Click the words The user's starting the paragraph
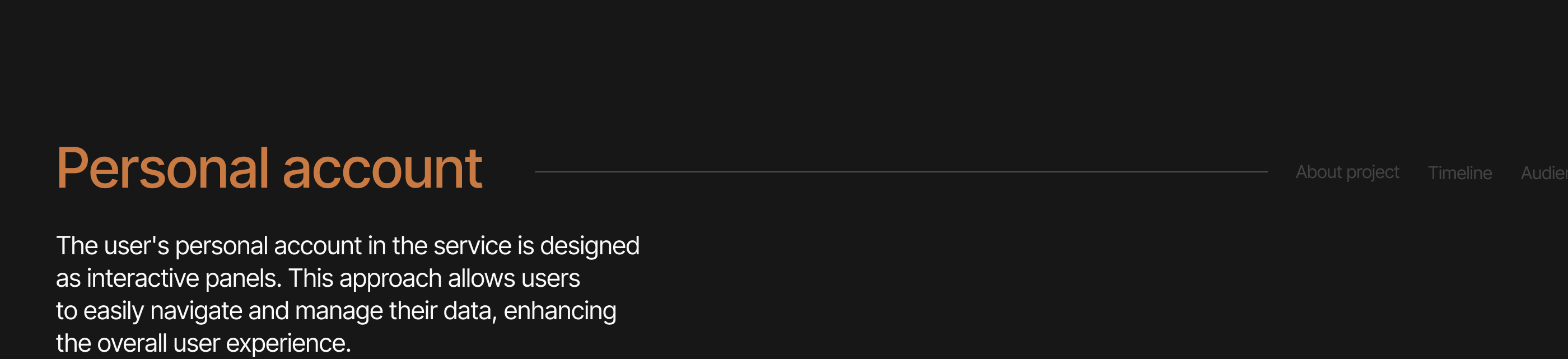 112,246
